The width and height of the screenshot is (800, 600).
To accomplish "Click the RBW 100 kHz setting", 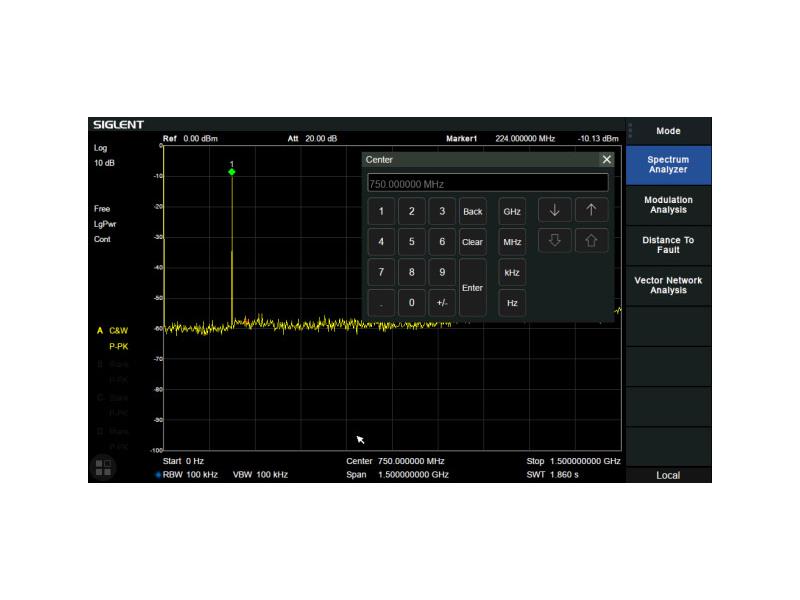I will pos(190,475).
